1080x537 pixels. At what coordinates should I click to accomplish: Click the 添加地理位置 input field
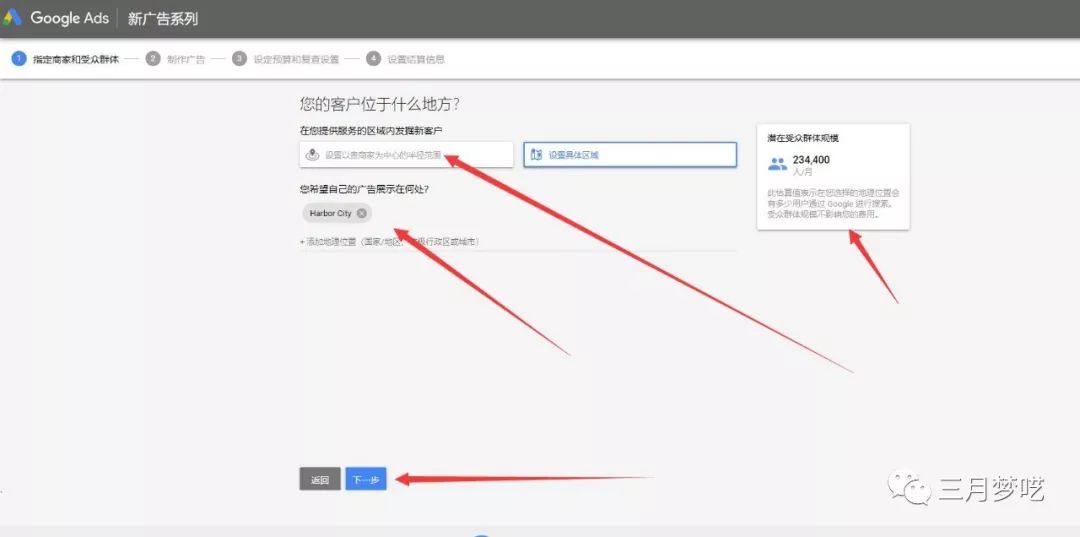point(518,242)
